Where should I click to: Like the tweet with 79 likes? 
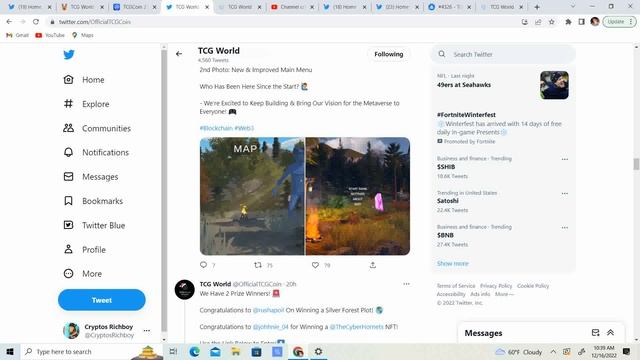coord(315,265)
